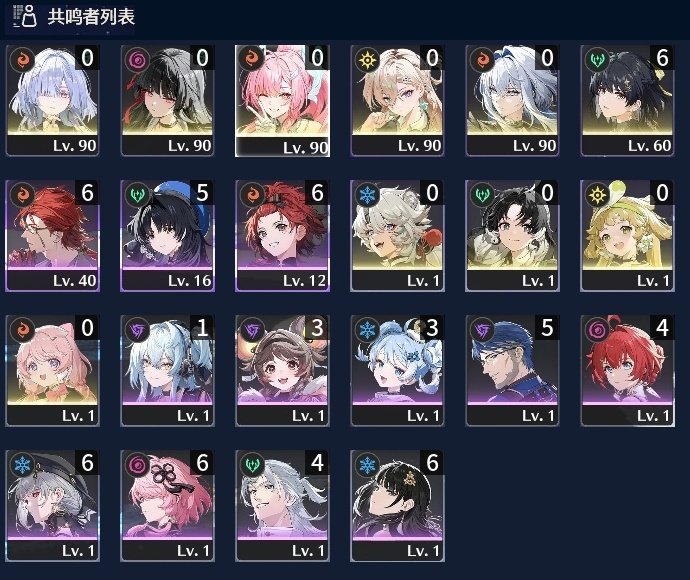Click the Fusion flame icon on the Lv. 40 card

pyautogui.click(x=22, y=195)
